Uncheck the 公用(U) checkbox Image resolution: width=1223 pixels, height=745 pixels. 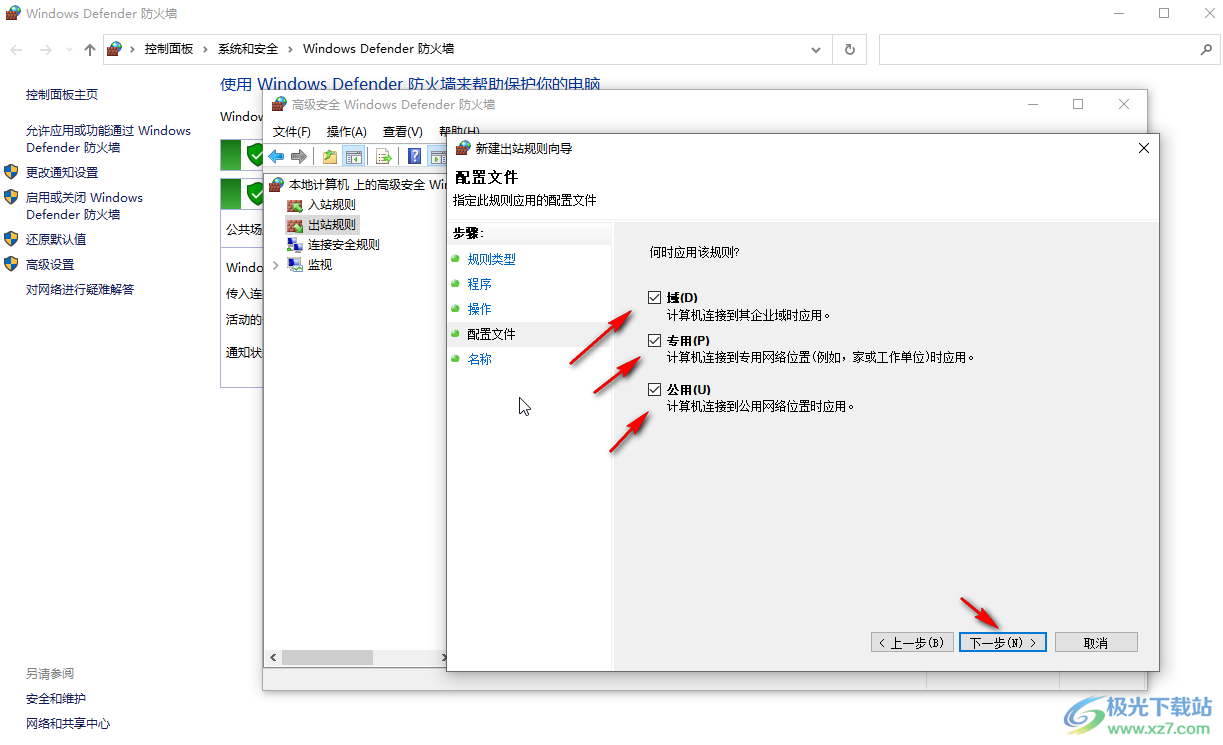[655, 390]
